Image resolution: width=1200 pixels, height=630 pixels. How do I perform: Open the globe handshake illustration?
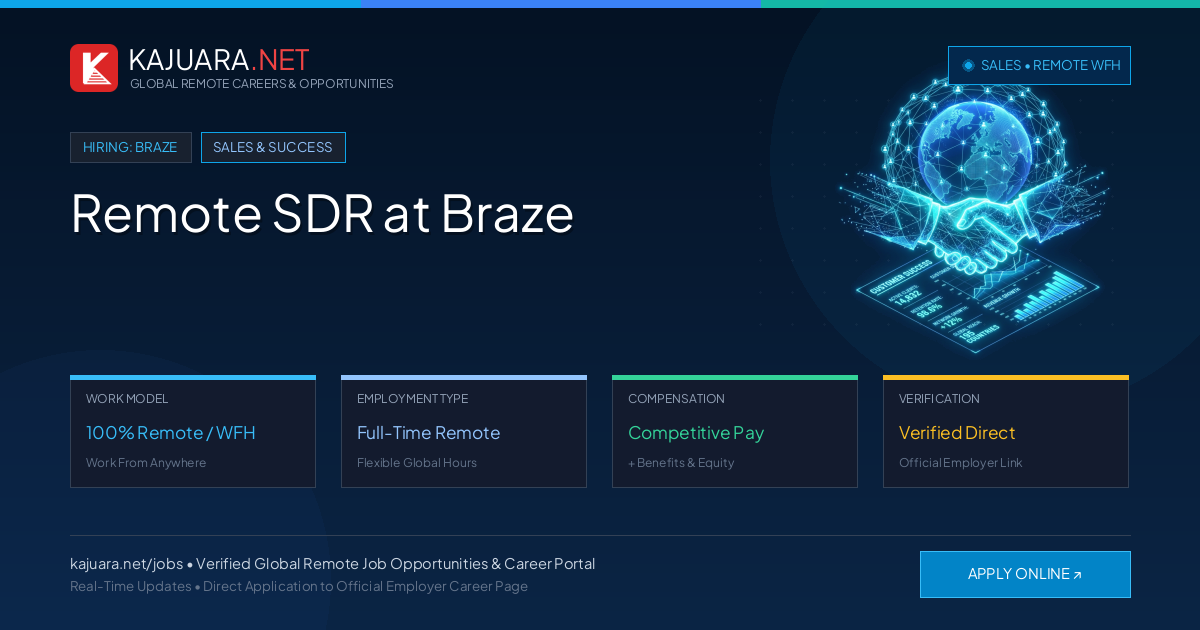[x=975, y=215]
